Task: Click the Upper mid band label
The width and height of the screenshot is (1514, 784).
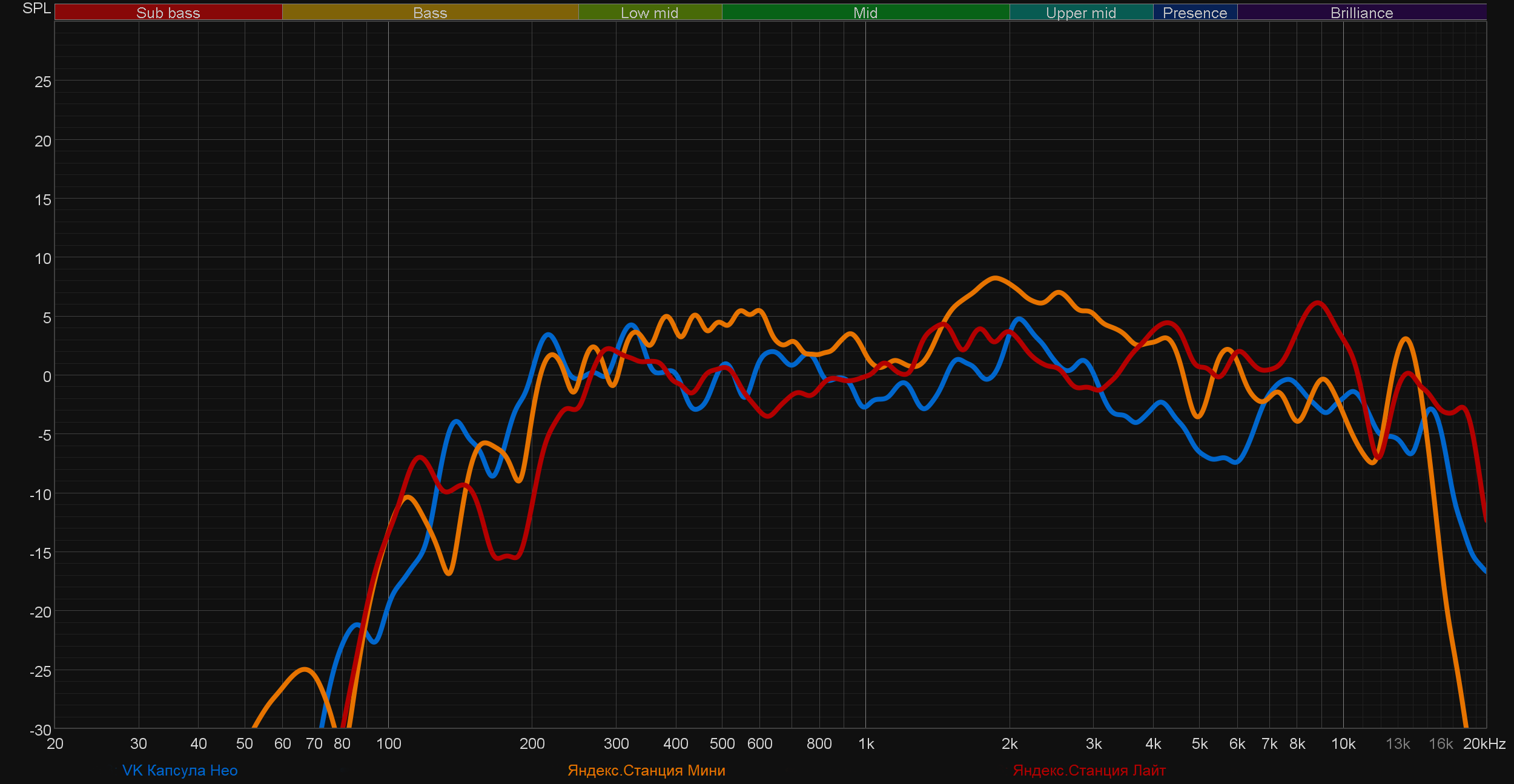Action: tap(1080, 13)
